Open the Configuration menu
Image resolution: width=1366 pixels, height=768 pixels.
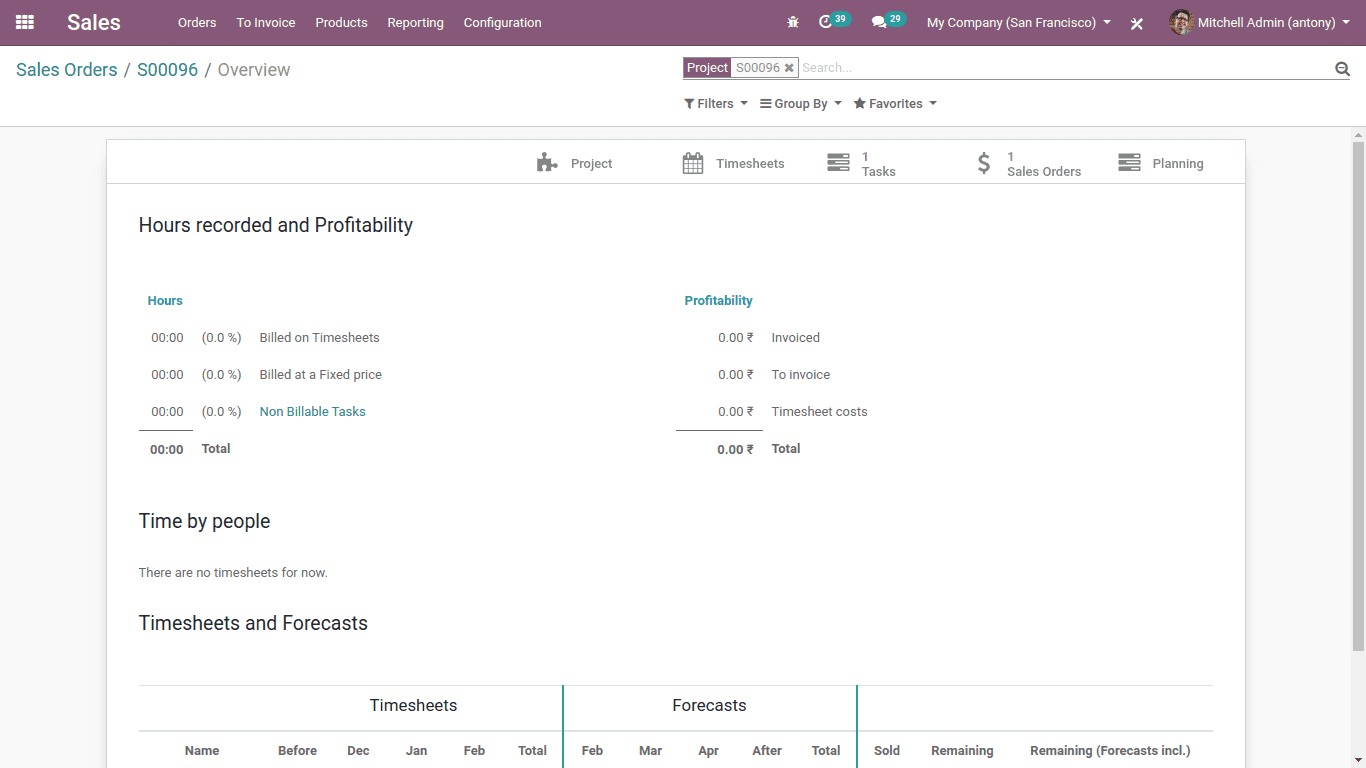502,22
